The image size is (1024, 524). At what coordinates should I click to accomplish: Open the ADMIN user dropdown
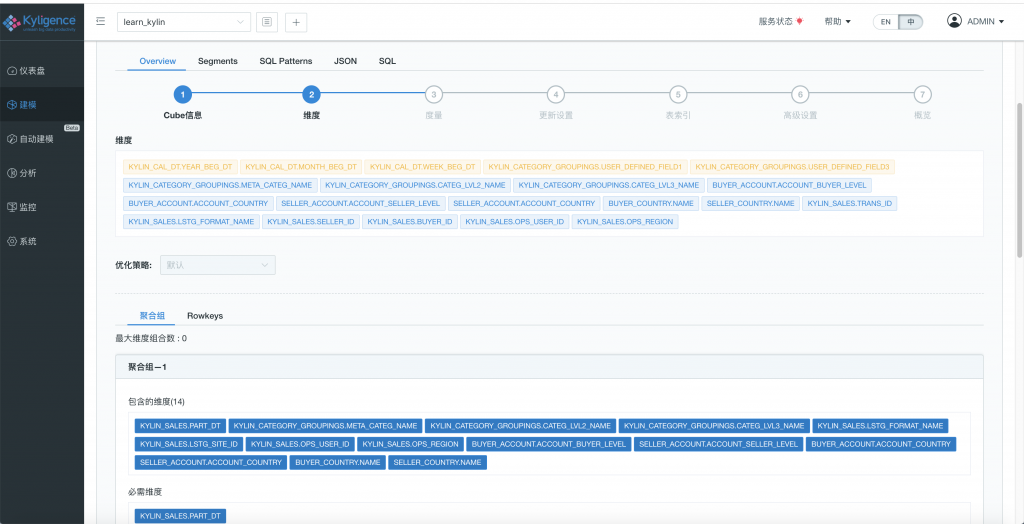pos(975,21)
